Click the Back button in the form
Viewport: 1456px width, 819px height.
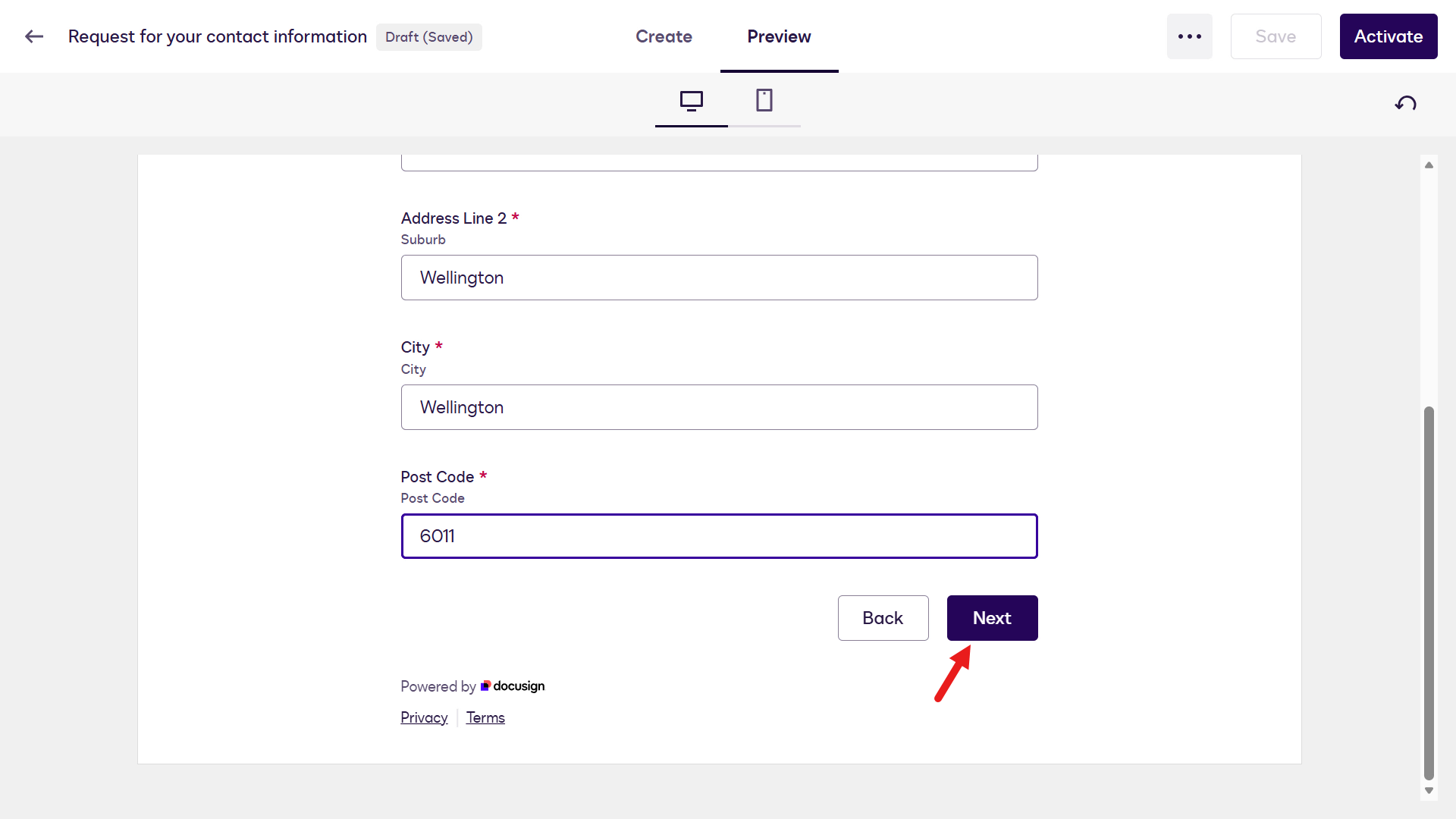pos(883,618)
